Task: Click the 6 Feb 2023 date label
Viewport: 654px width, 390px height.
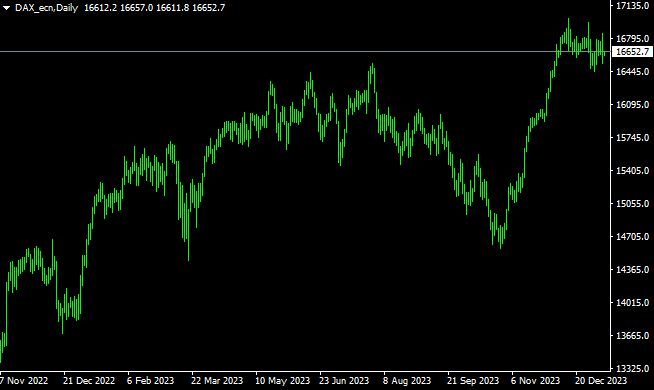Action: tap(150, 380)
